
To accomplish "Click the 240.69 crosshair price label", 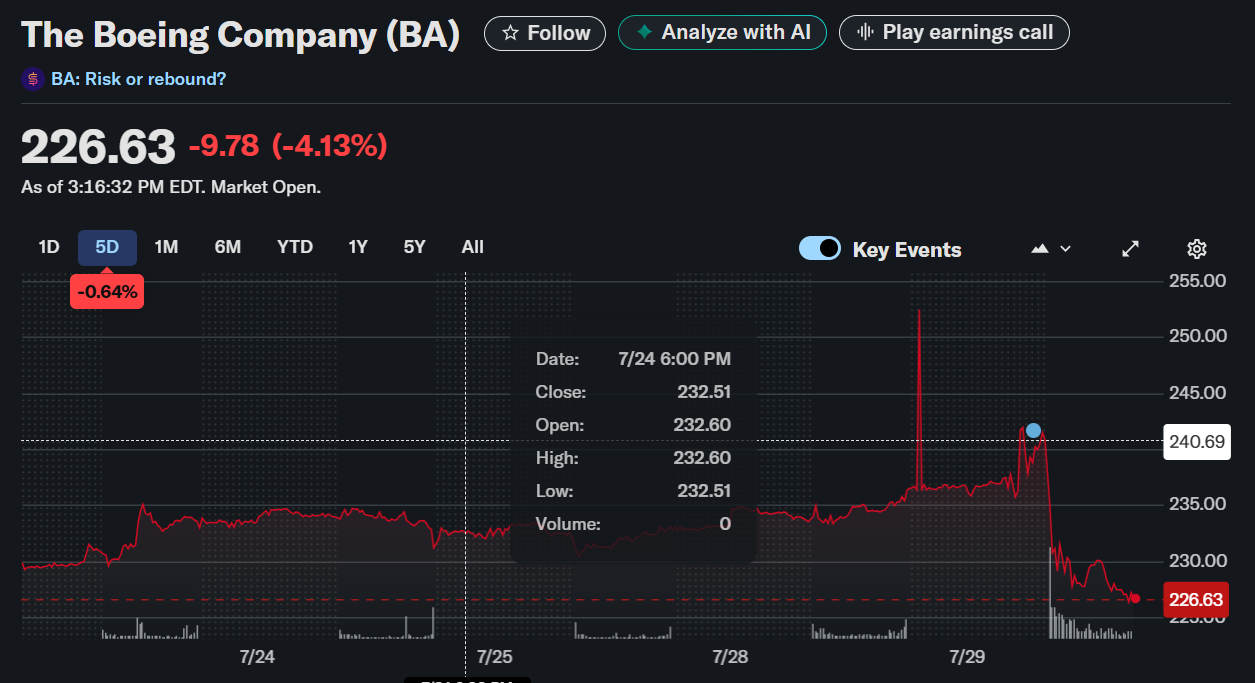I will [x=1197, y=441].
